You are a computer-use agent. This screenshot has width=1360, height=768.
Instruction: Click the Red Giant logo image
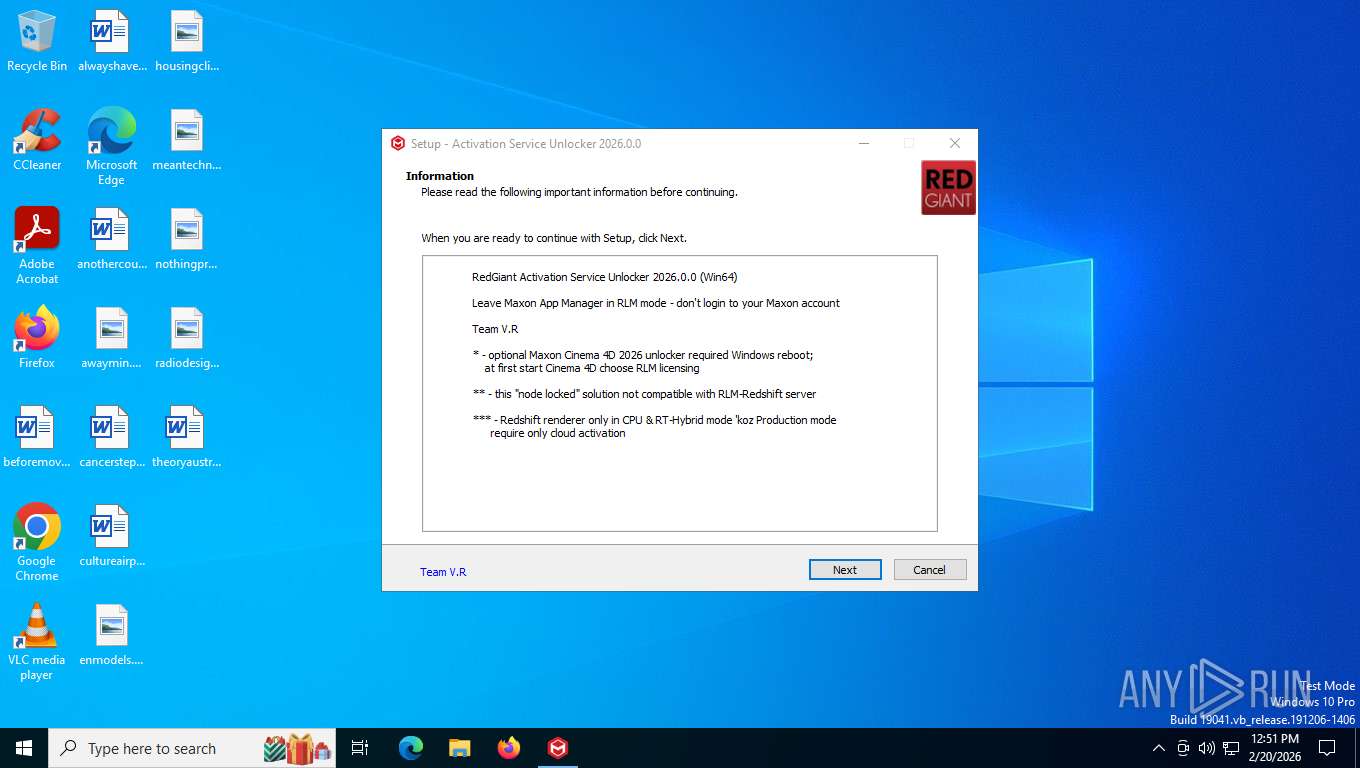point(948,187)
